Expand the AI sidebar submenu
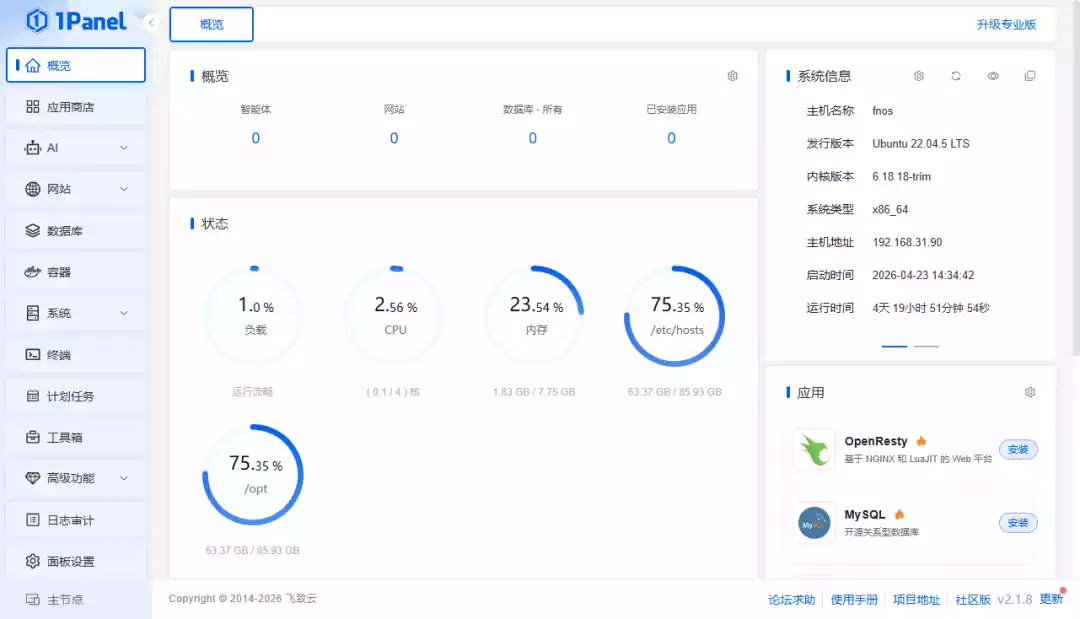1080x619 pixels. (x=75, y=148)
